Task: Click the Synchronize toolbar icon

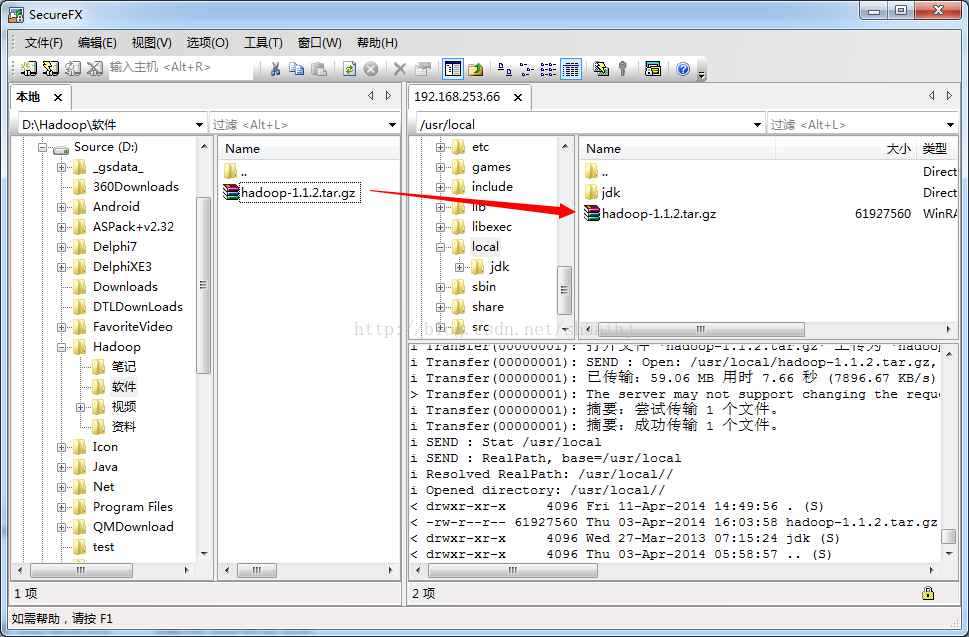Action: tap(601, 69)
